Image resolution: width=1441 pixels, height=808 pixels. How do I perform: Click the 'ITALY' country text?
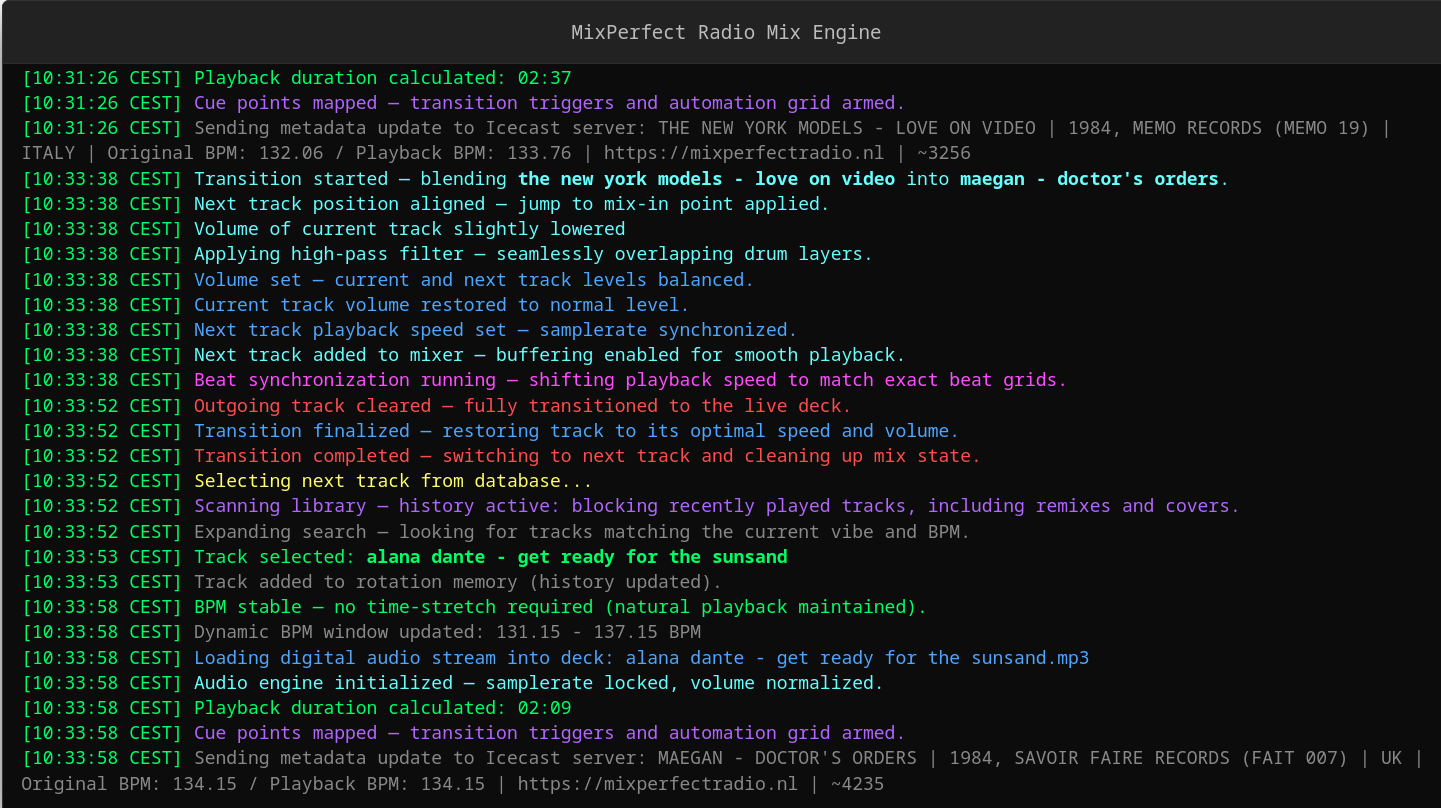(x=48, y=153)
